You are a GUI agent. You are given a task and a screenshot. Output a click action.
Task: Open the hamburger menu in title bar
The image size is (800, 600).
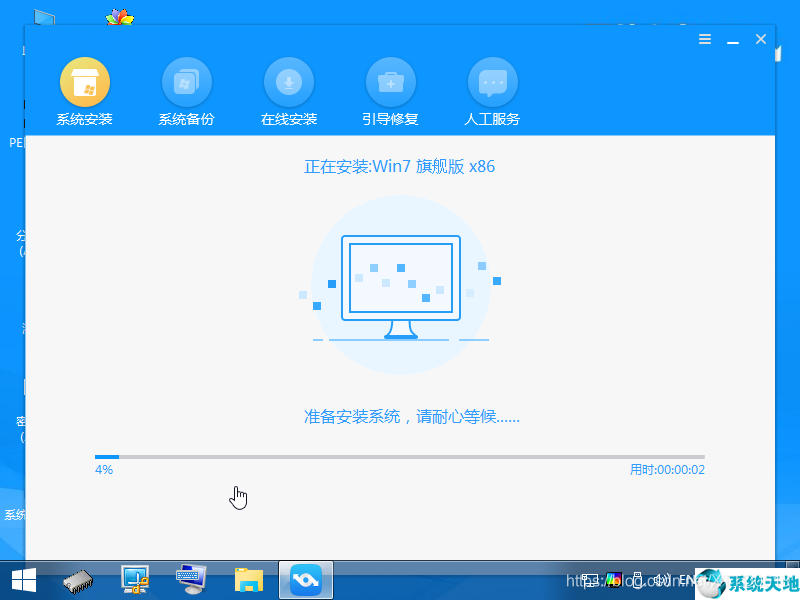click(x=705, y=39)
